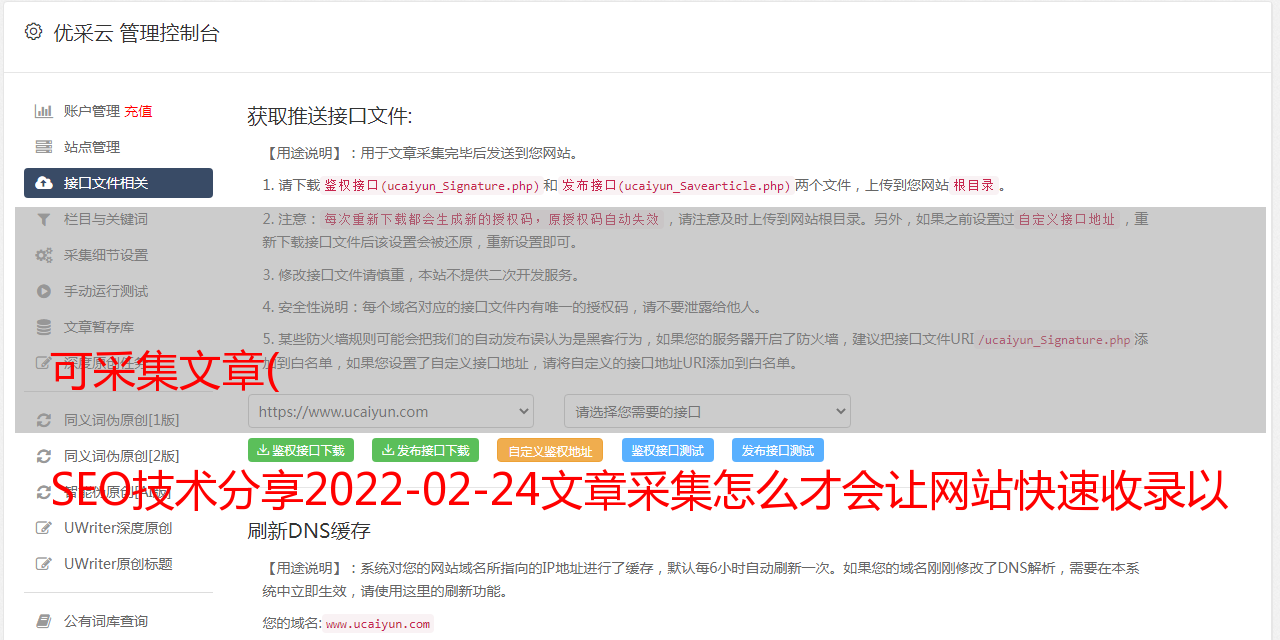Click the 优采云 管理控制台 title
Viewport: 1280px width, 640px height.
pos(136,33)
